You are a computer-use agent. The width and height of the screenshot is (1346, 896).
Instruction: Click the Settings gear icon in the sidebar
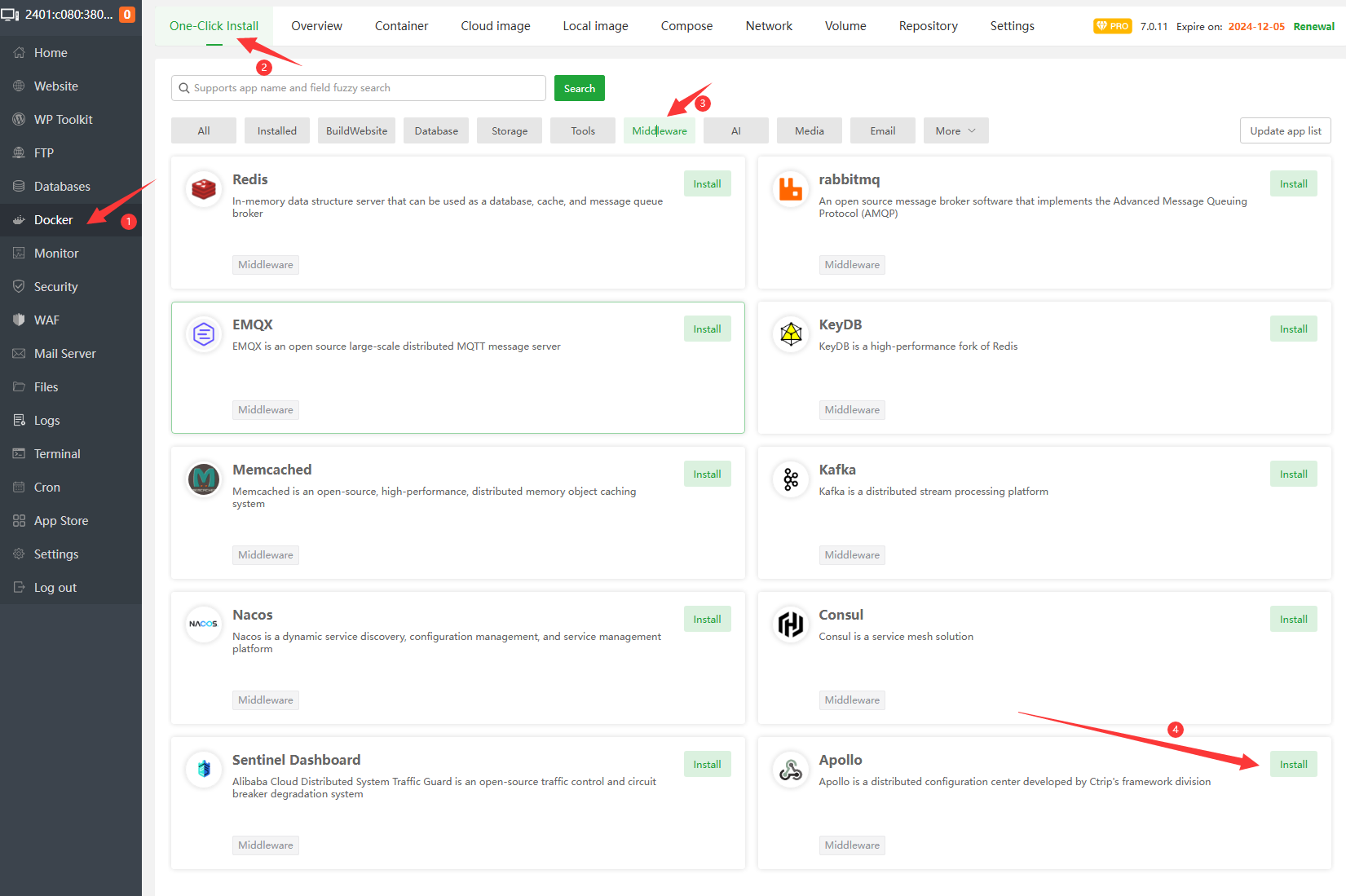coord(19,554)
